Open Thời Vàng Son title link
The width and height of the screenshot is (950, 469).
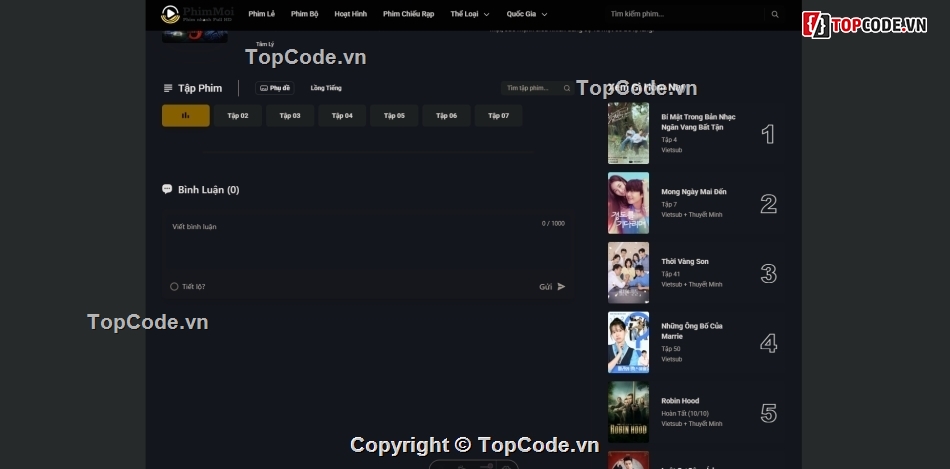coord(685,261)
